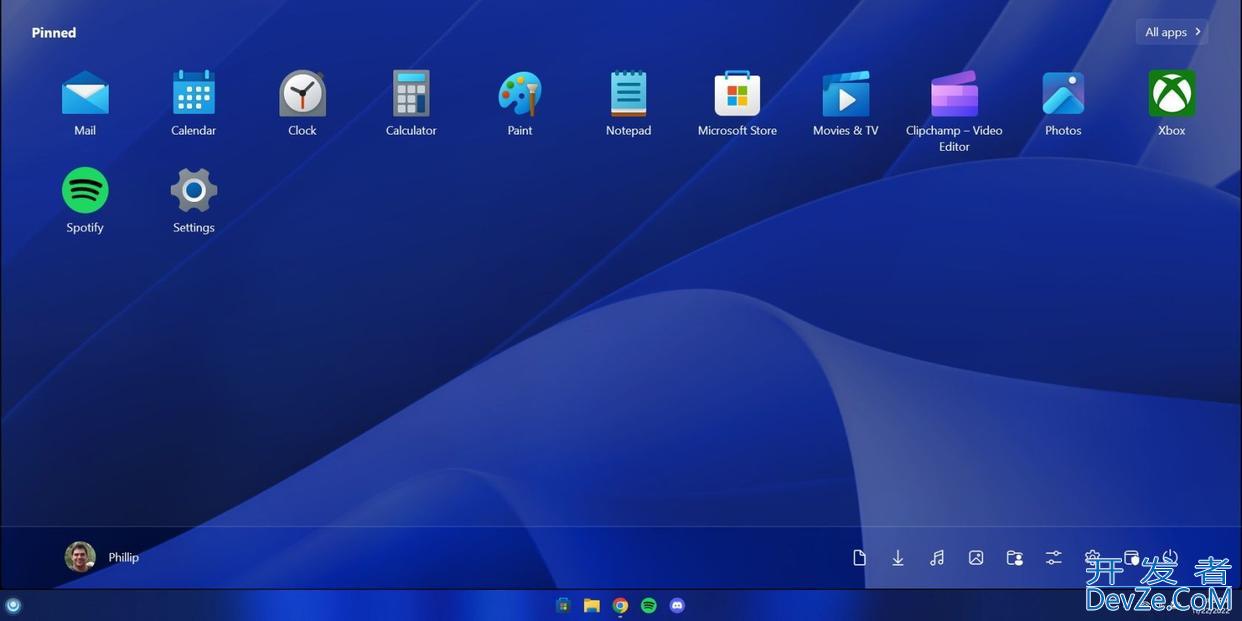Image resolution: width=1242 pixels, height=621 pixels.
Task: Open the Power options button
Action: (1170, 558)
